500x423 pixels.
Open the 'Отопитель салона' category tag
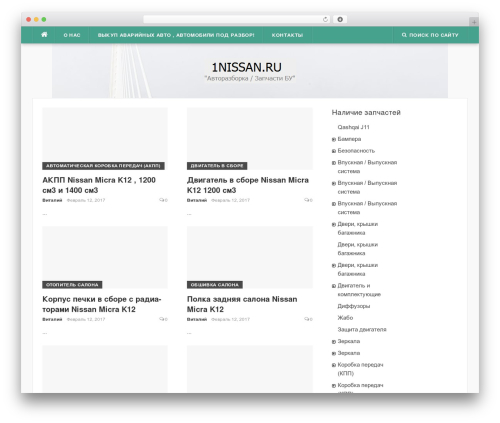coord(72,285)
